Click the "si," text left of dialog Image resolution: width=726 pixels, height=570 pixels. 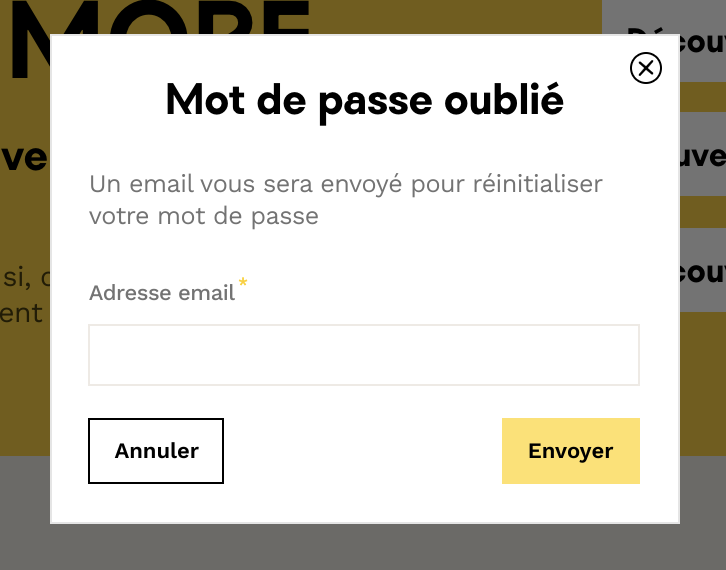click(x=18, y=276)
